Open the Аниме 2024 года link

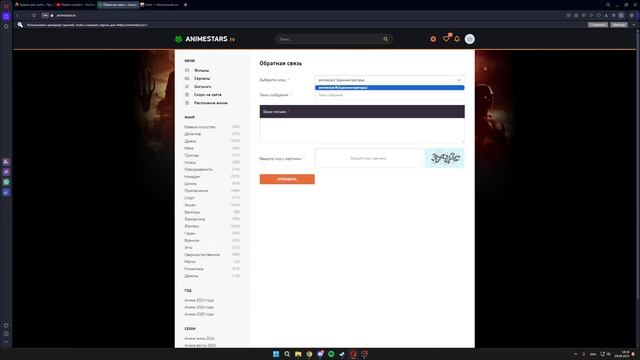[x=199, y=307]
